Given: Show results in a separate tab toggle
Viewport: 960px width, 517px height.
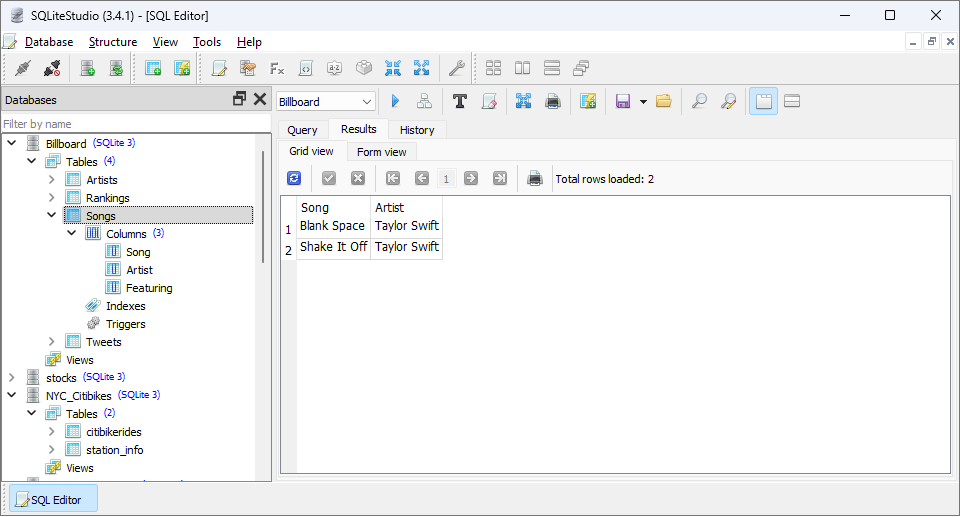Looking at the screenshot, I should click(763, 101).
